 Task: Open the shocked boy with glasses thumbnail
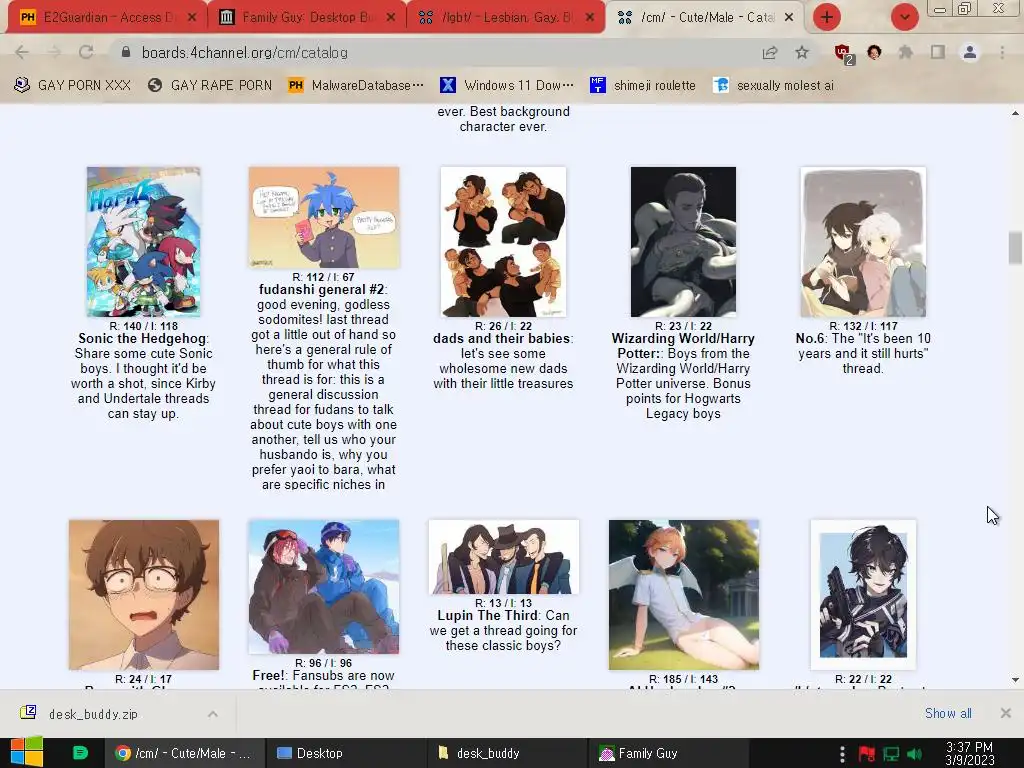144,594
